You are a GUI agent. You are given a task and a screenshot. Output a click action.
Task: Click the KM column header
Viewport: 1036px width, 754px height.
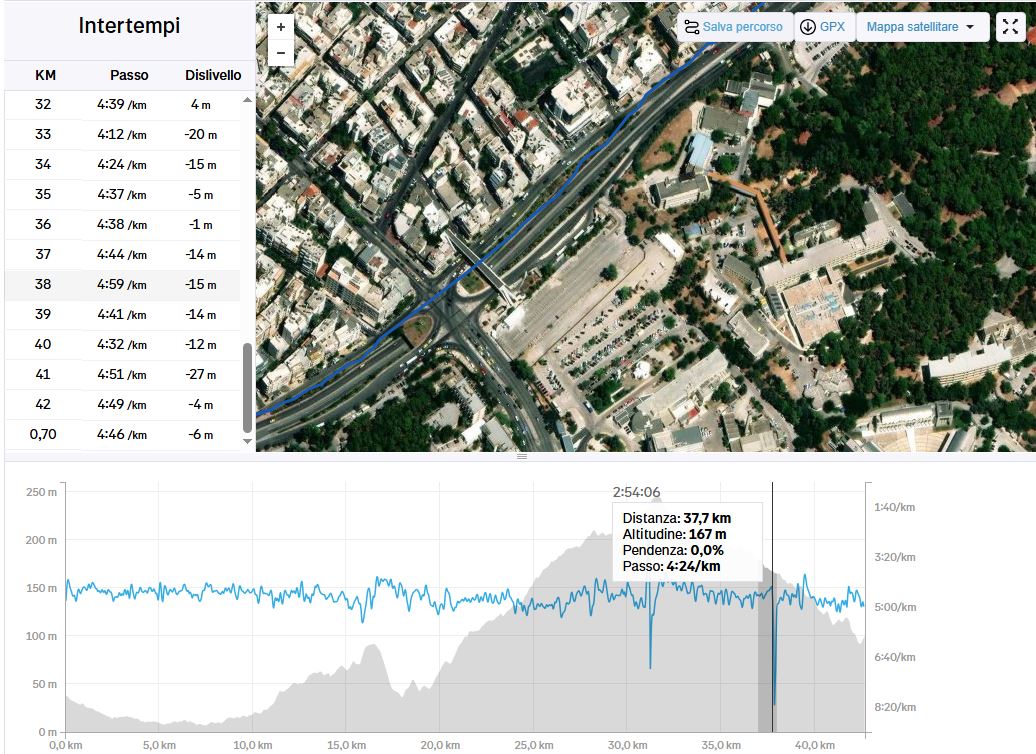pyautogui.click(x=45, y=75)
